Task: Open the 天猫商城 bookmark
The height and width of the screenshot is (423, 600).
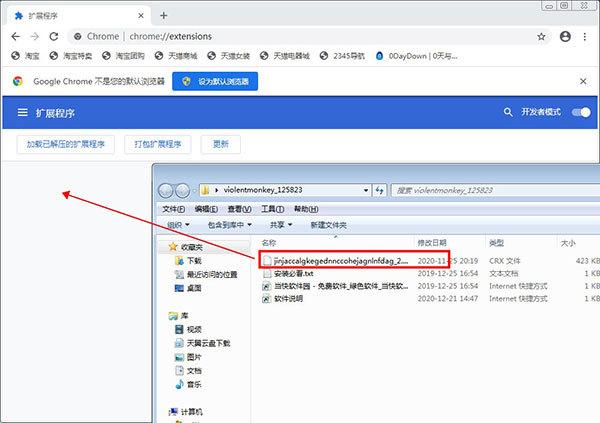Action: click(176, 56)
